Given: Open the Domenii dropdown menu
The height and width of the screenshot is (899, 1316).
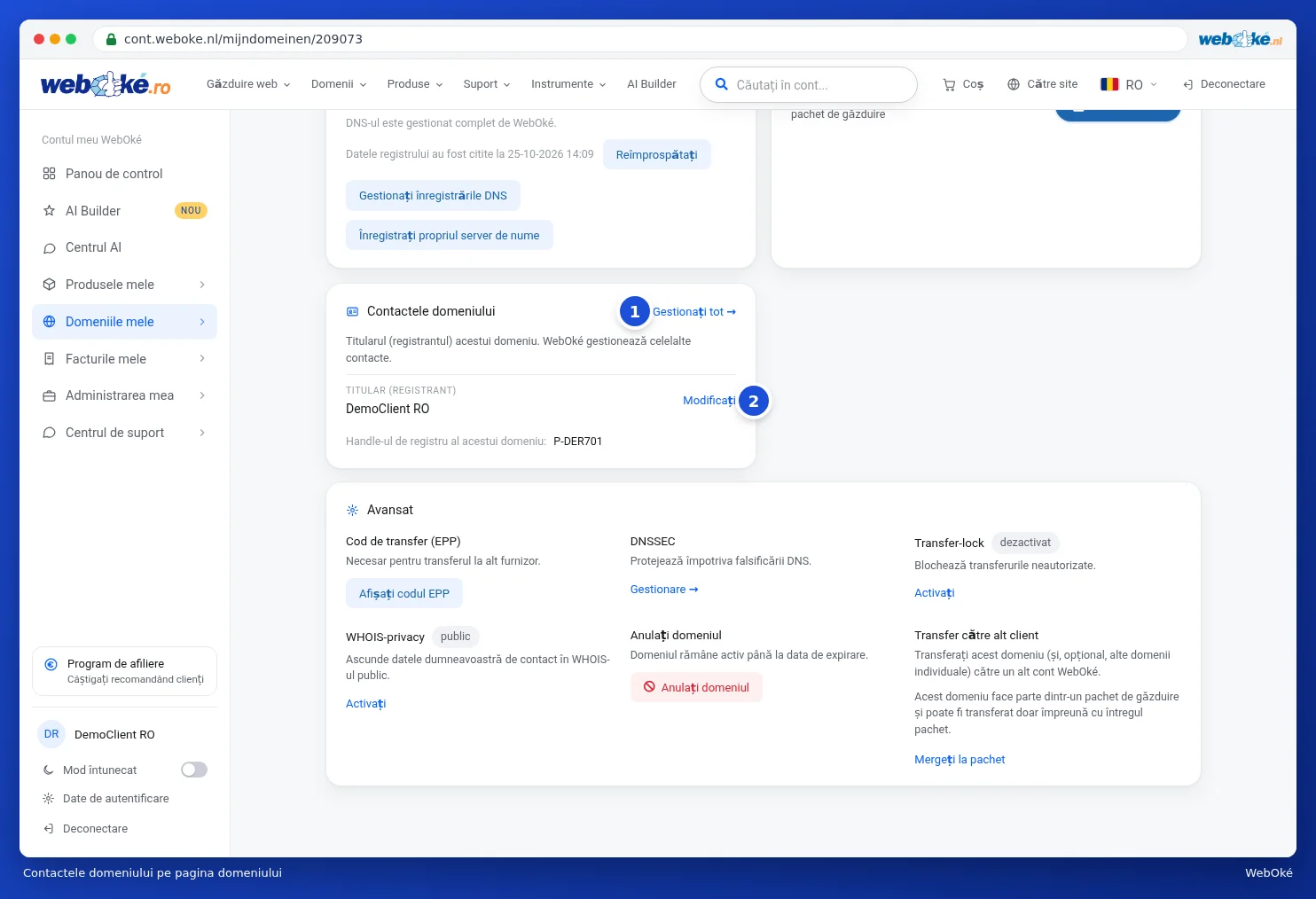Looking at the screenshot, I should tap(339, 84).
